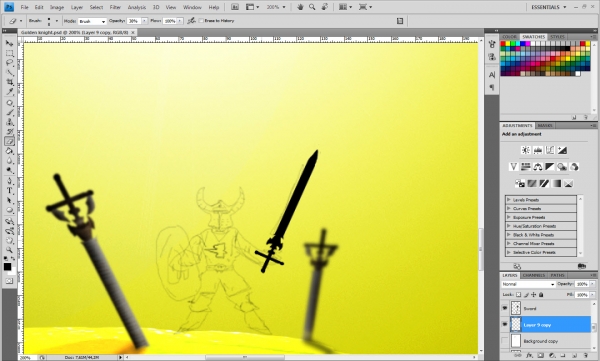The width and height of the screenshot is (600, 361).
Task: Click the Brightness/Contrast adjustment icon
Action: [x=526, y=150]
